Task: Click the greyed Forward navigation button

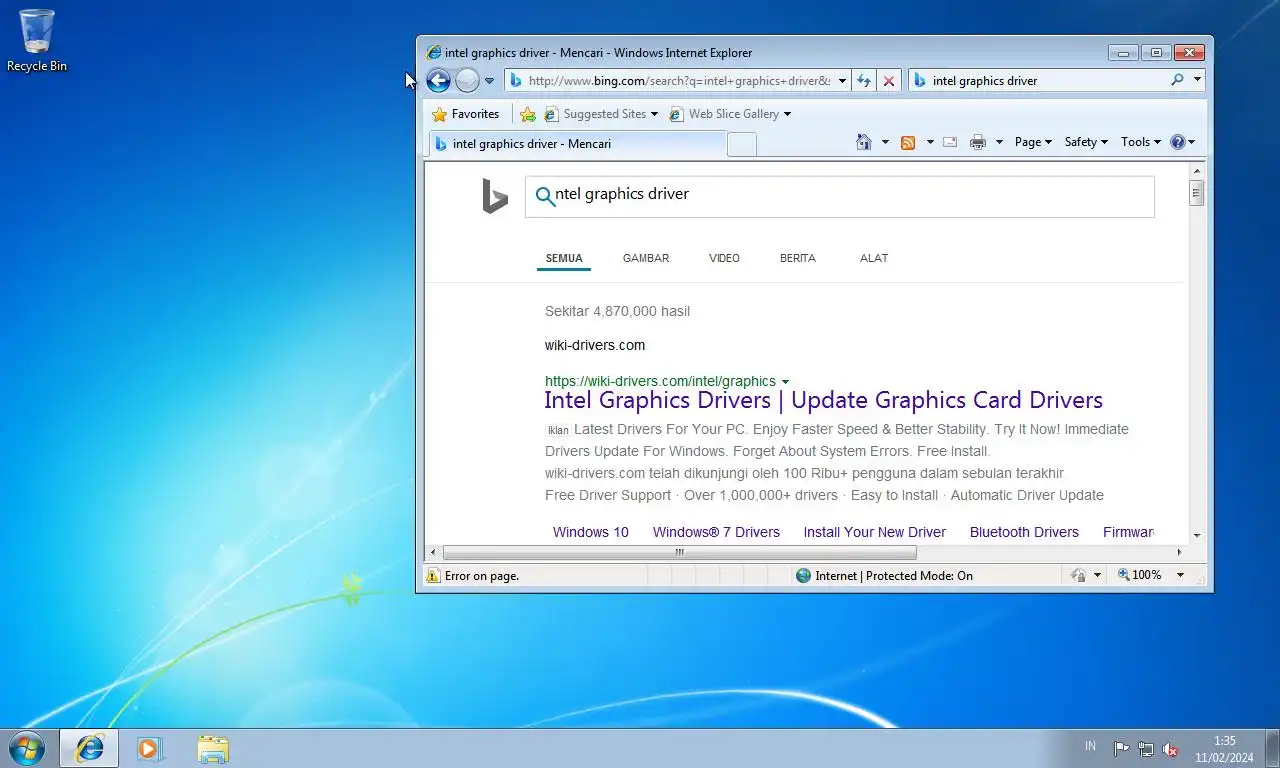Action: [x=467, y=81]
